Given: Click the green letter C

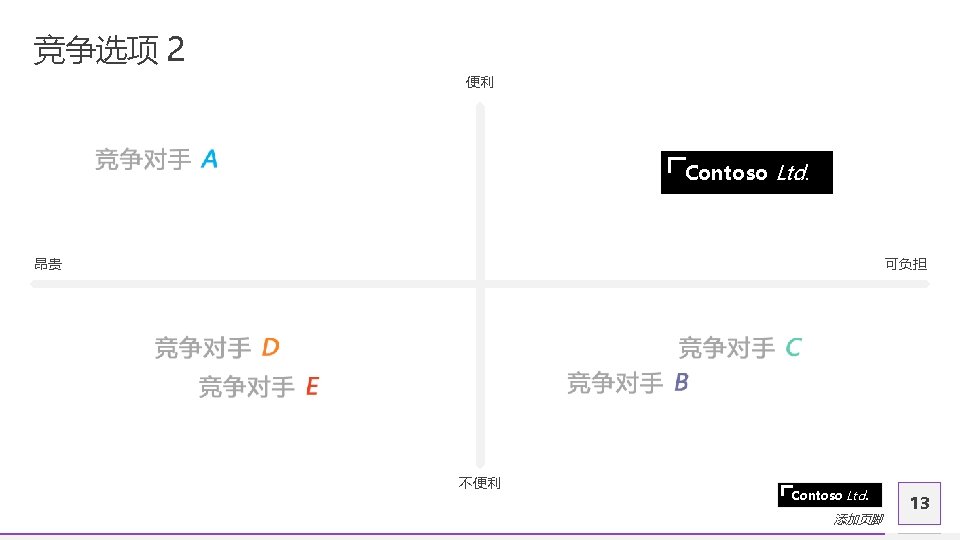Looking at the screenshot, I should coord(793,348).
